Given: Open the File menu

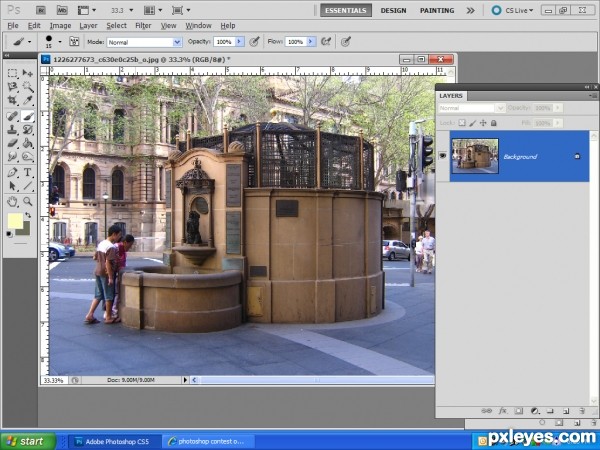Looking at the screenshot, I should pyautogui.click(x=13, y=26).
